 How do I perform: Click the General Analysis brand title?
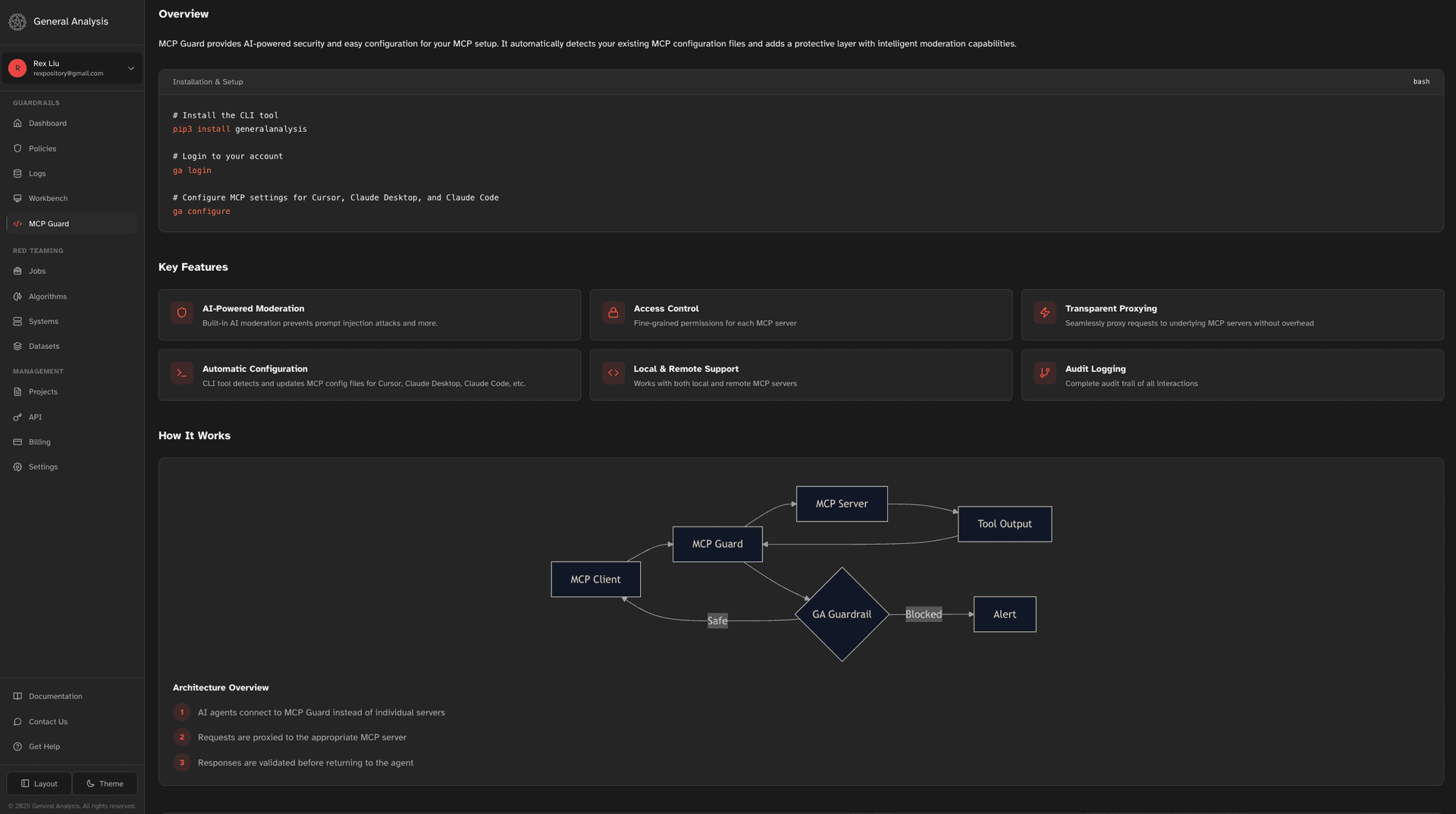(x=71, y=22)
